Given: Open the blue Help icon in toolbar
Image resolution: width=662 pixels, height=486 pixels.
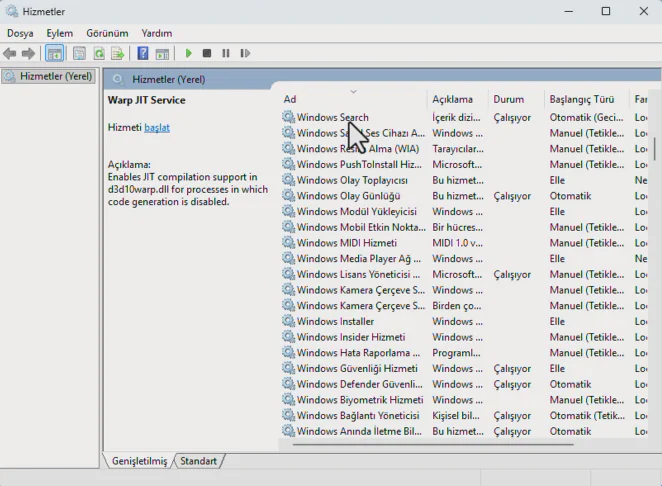Looking at the screenshot, I should 143,53.
